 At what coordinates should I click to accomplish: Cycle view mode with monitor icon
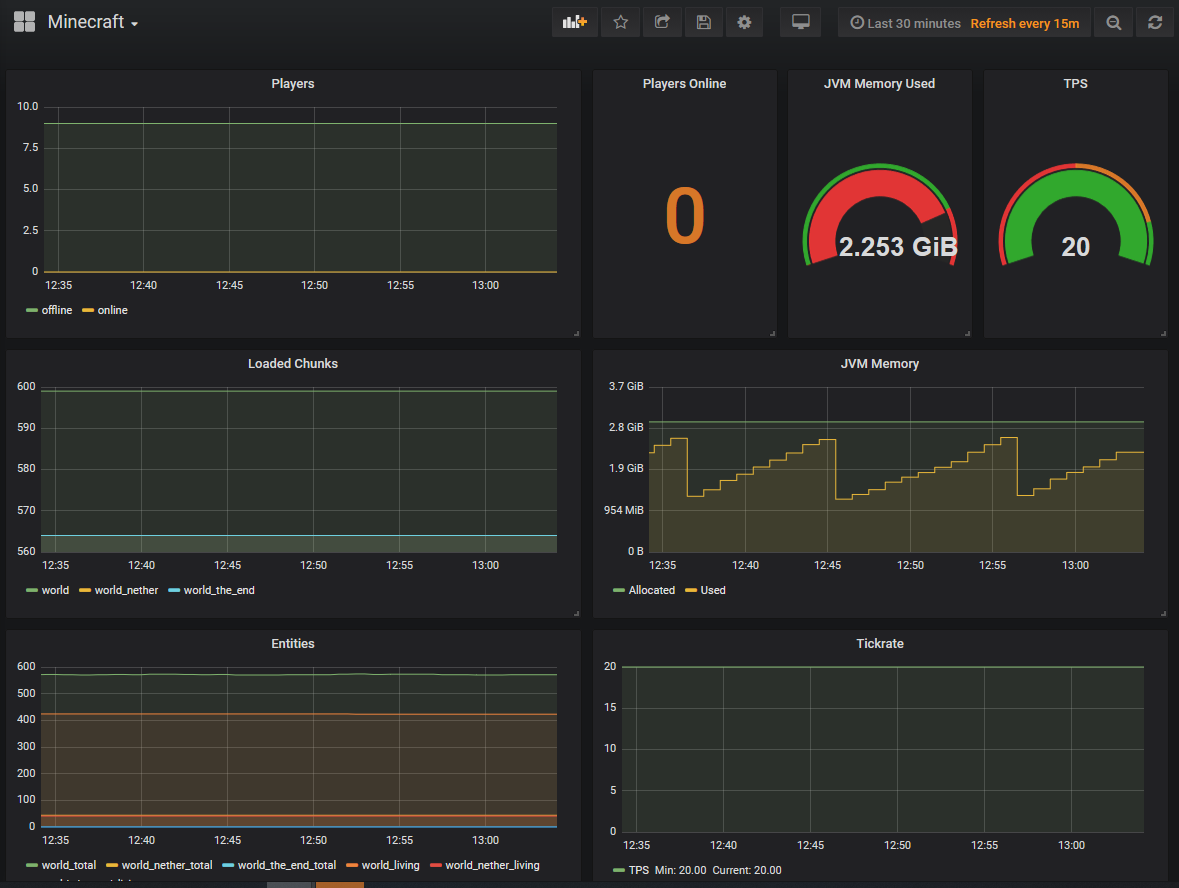coord(800,22)
